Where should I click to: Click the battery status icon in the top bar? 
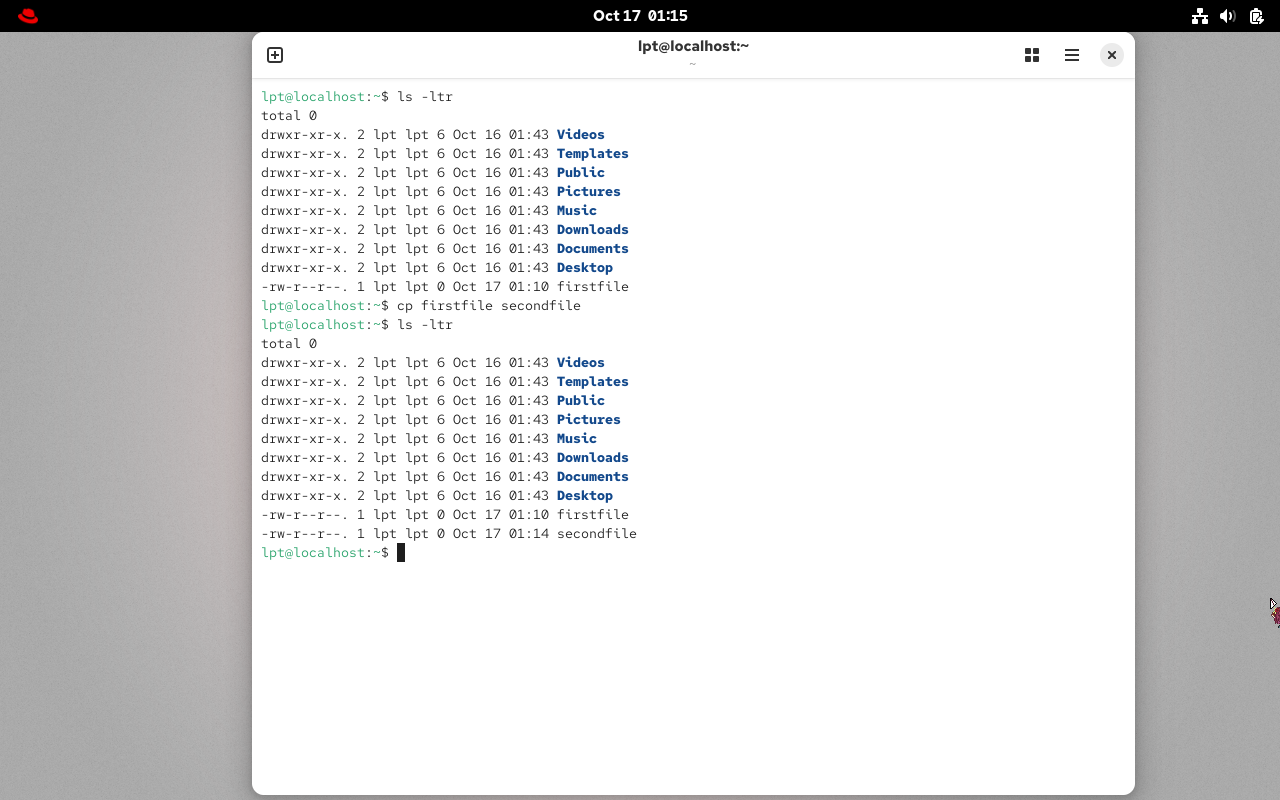[1256, 16]
